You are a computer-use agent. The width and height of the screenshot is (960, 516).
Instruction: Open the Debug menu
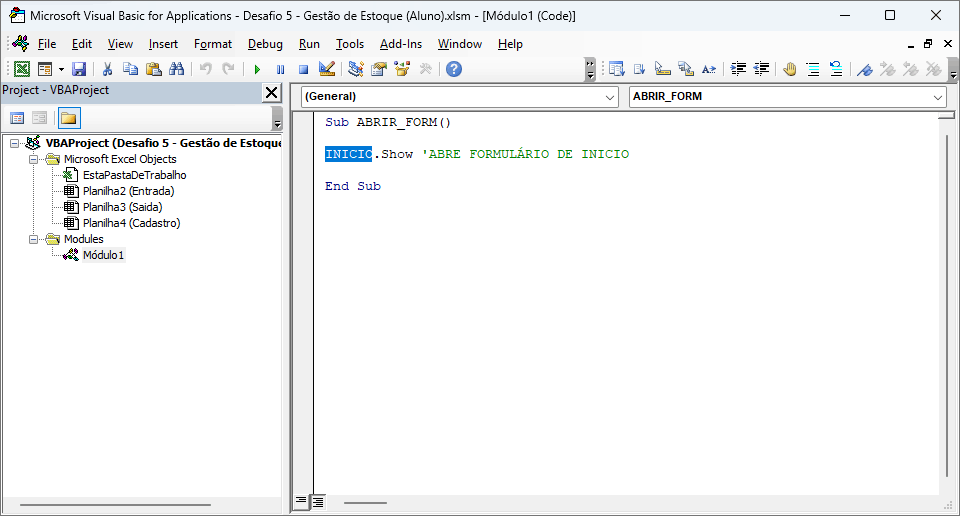(x=265, y=44)
